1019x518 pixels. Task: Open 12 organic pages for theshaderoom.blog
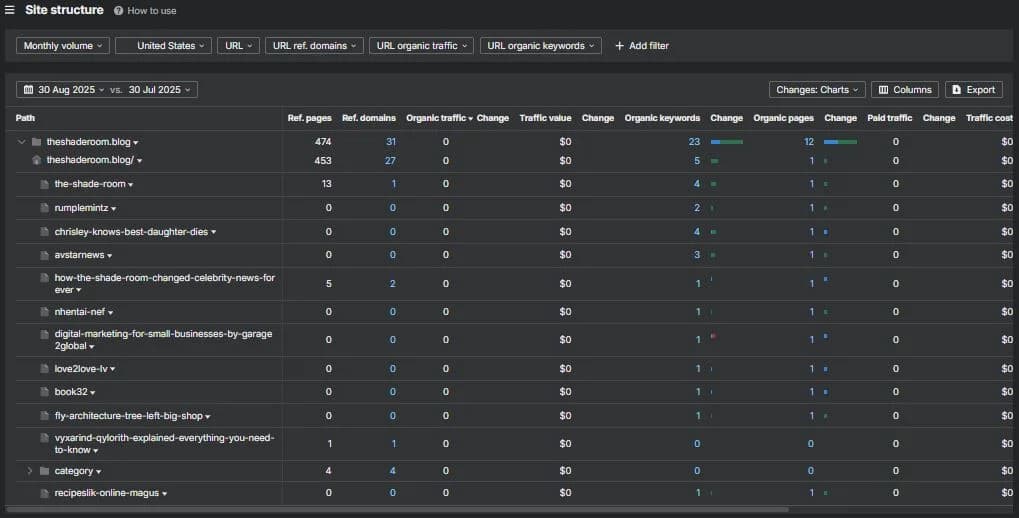pos(808,142)
